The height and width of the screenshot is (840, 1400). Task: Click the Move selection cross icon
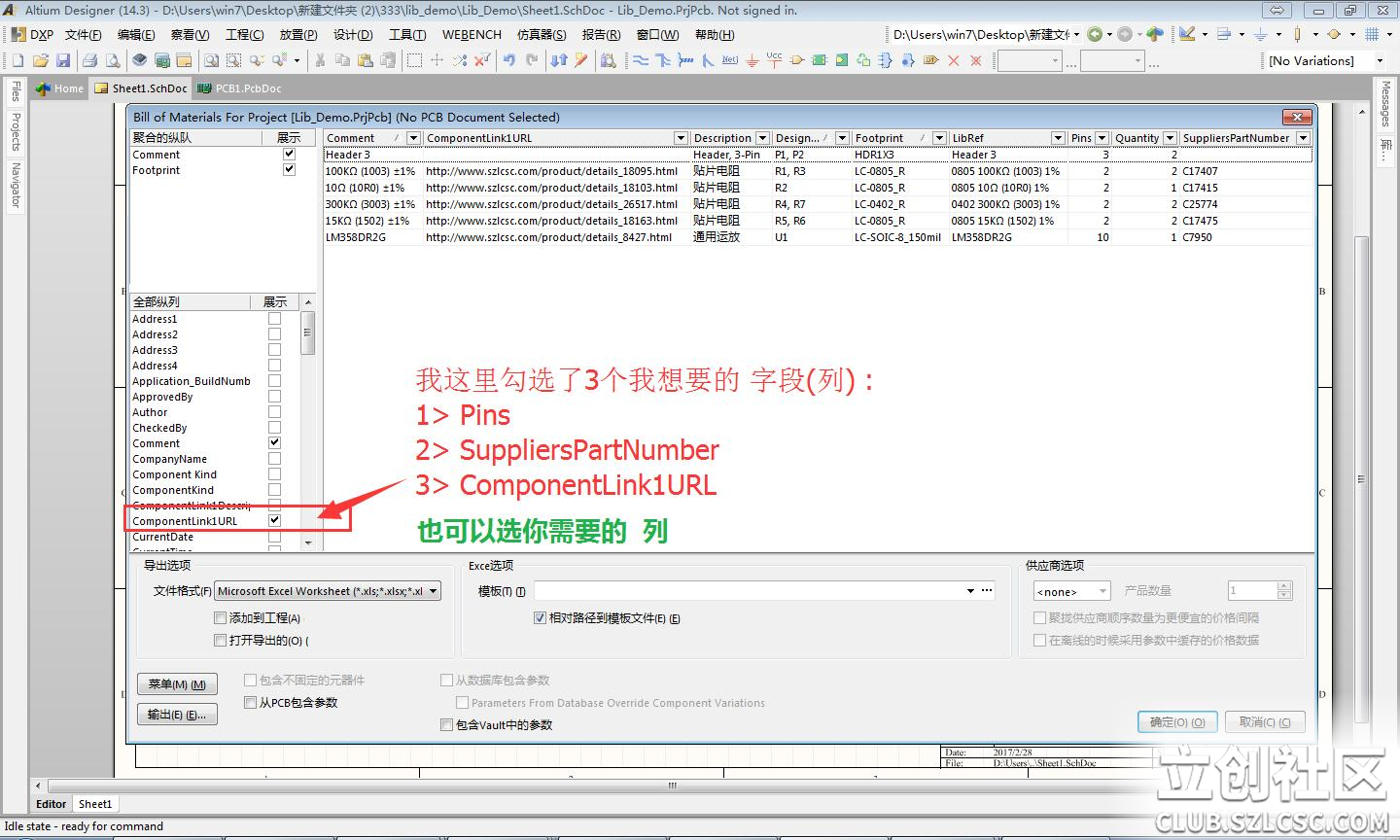tap(437, 60)
